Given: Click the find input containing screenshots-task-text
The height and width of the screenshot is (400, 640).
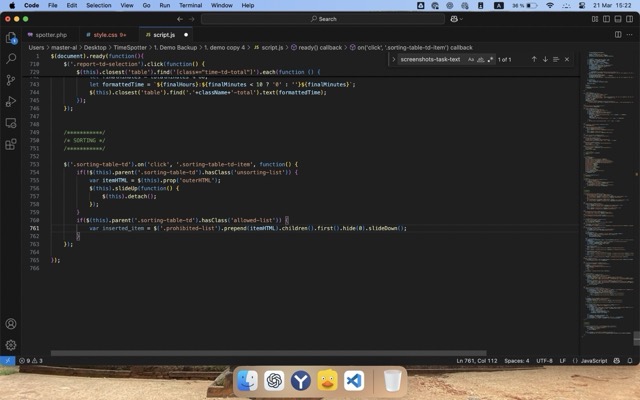Looking at the screenshot, I should click(x=430, y=60).
